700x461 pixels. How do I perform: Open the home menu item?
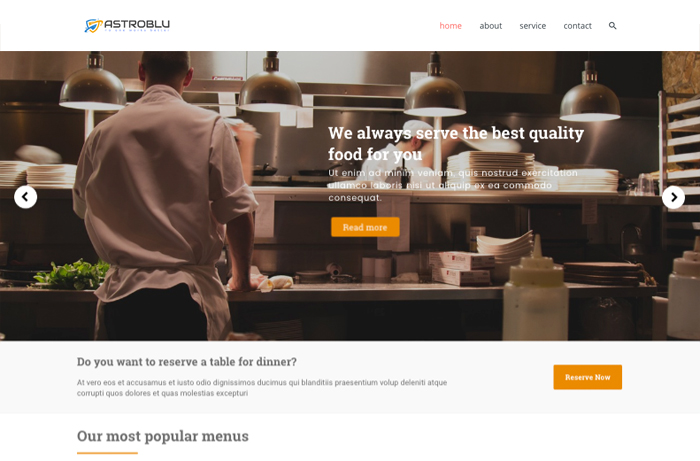click(x=450, y=26)
